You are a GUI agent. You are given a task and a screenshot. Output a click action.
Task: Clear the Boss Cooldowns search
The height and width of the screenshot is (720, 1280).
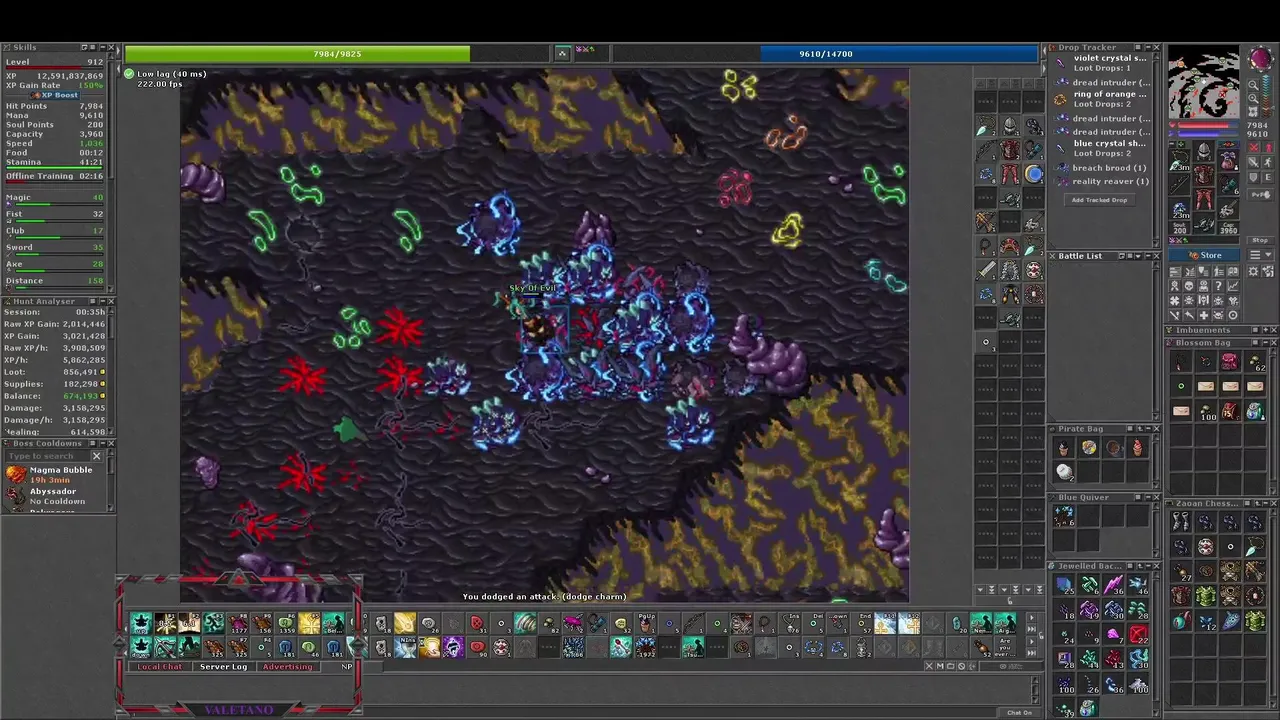click(97, 456)
